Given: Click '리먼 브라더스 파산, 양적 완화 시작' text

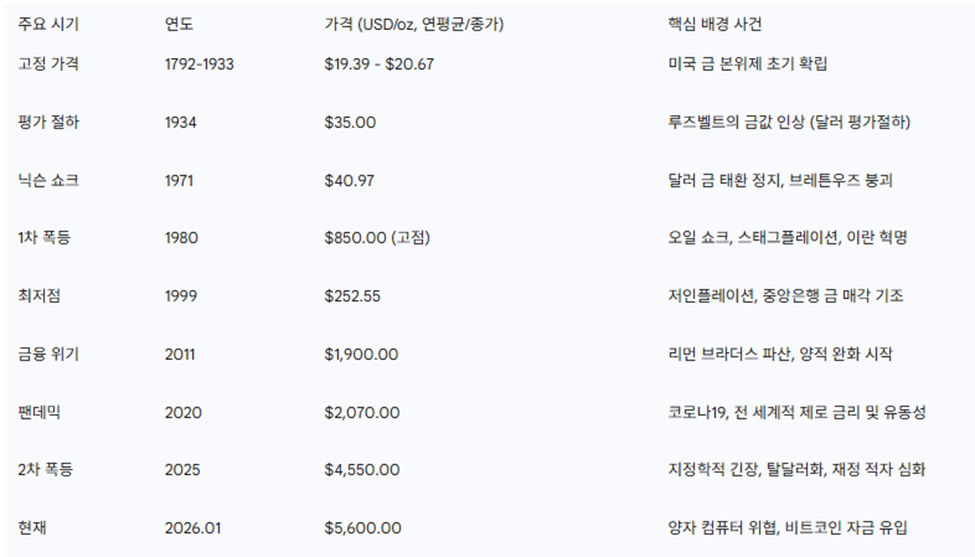Looking at the screenshot, I should point(780,354).
